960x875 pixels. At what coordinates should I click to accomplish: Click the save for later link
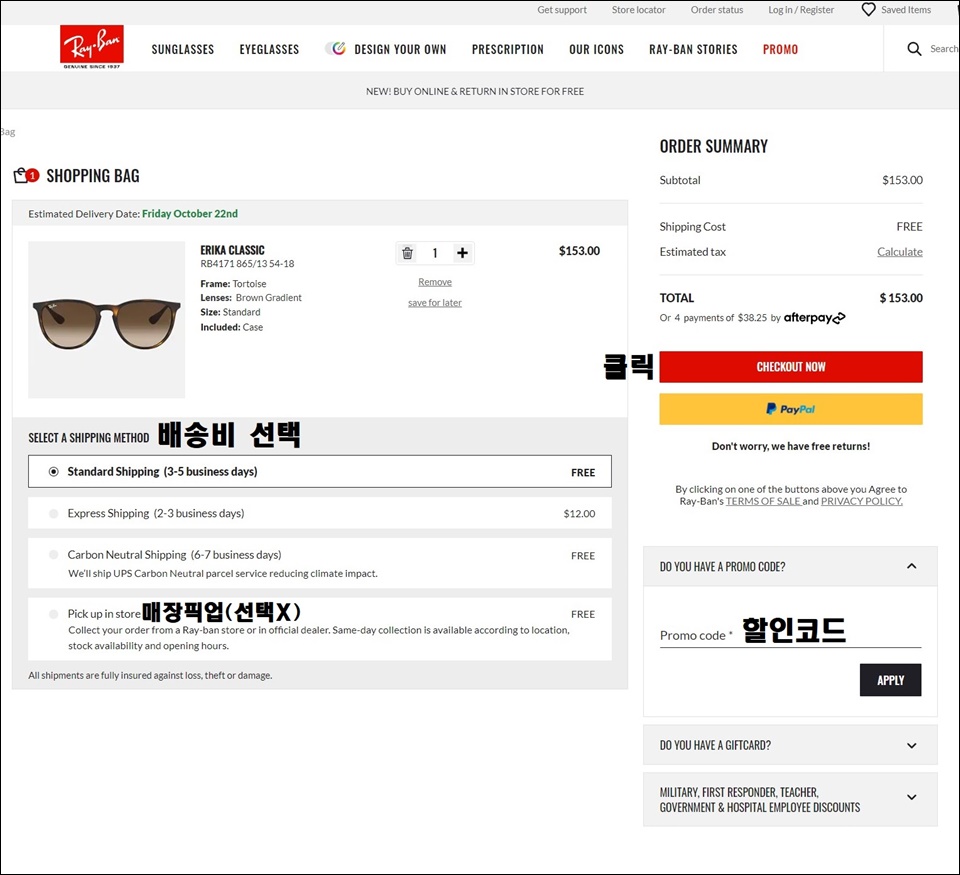point(435,302)
